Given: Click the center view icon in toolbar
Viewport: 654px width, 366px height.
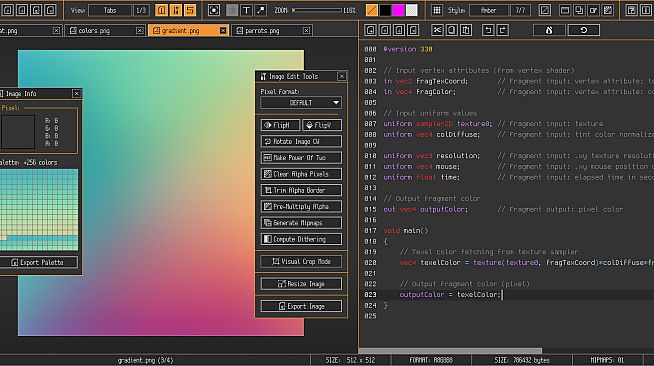Looking at the screenshot, I should [x=214, y=10].
